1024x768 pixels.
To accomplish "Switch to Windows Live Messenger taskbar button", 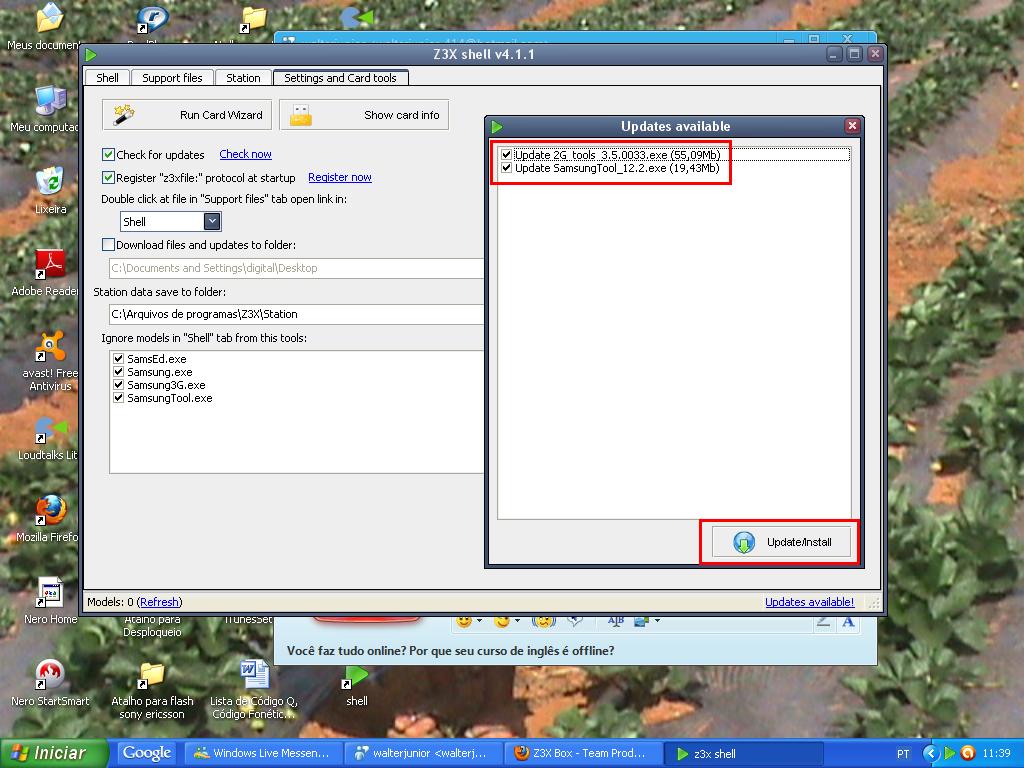I will pos(263,753).
